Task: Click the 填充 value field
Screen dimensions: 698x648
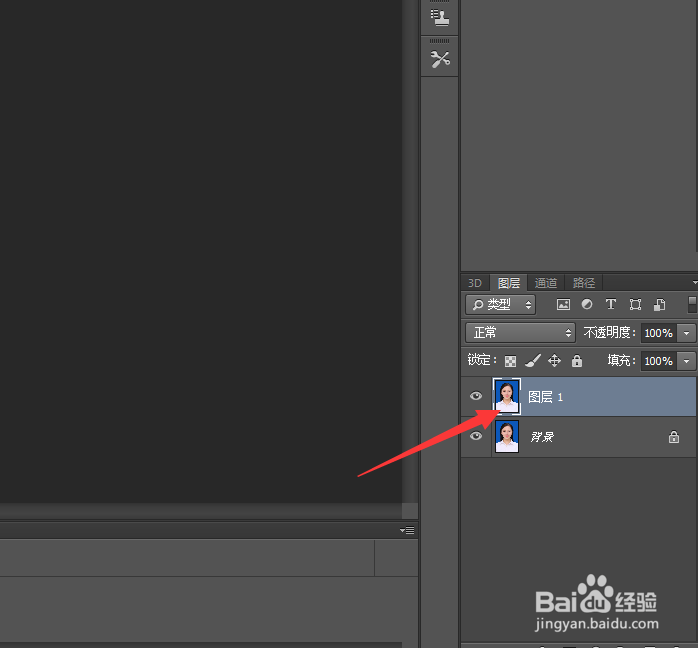Action: pos(659,361)
